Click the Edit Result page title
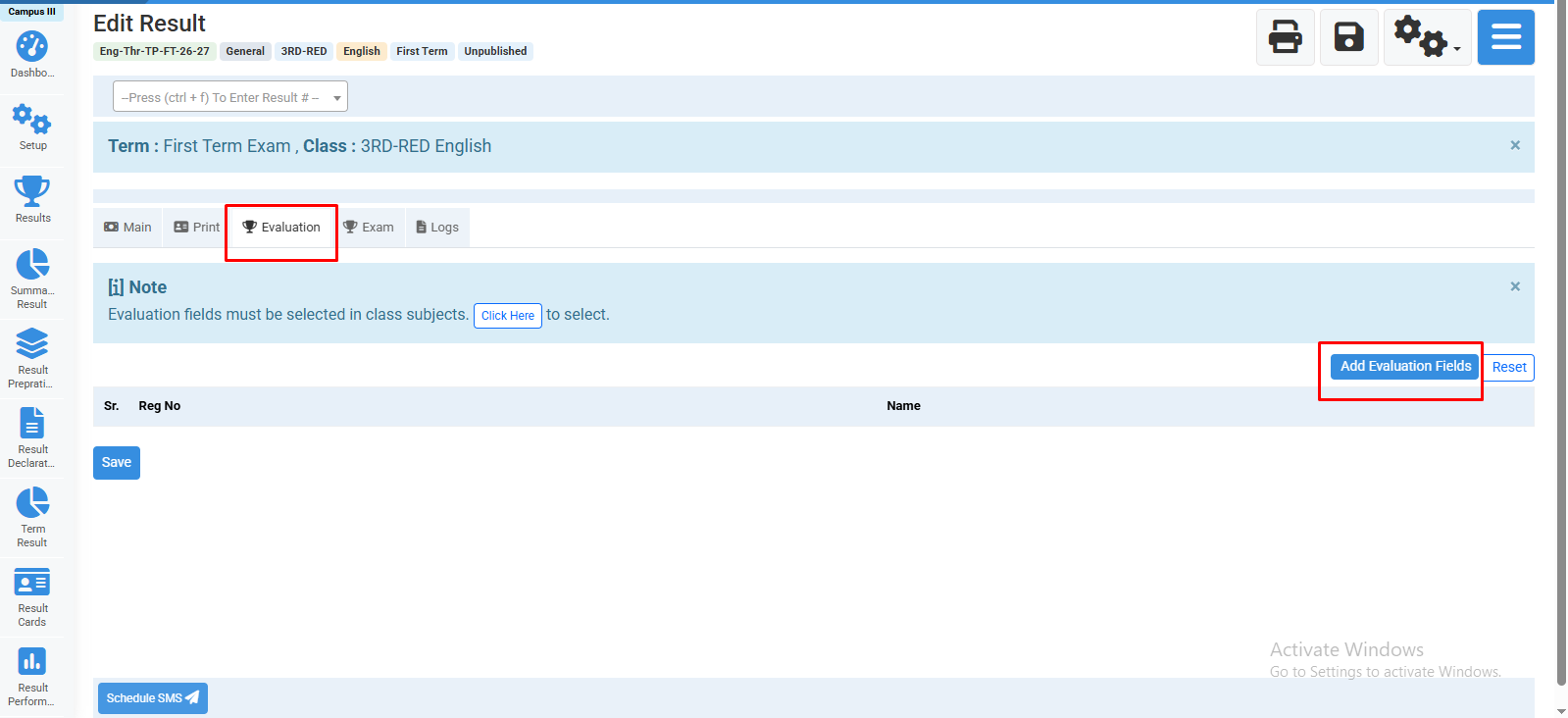This screenshot has height=718, width=1568. click(150, 24)
